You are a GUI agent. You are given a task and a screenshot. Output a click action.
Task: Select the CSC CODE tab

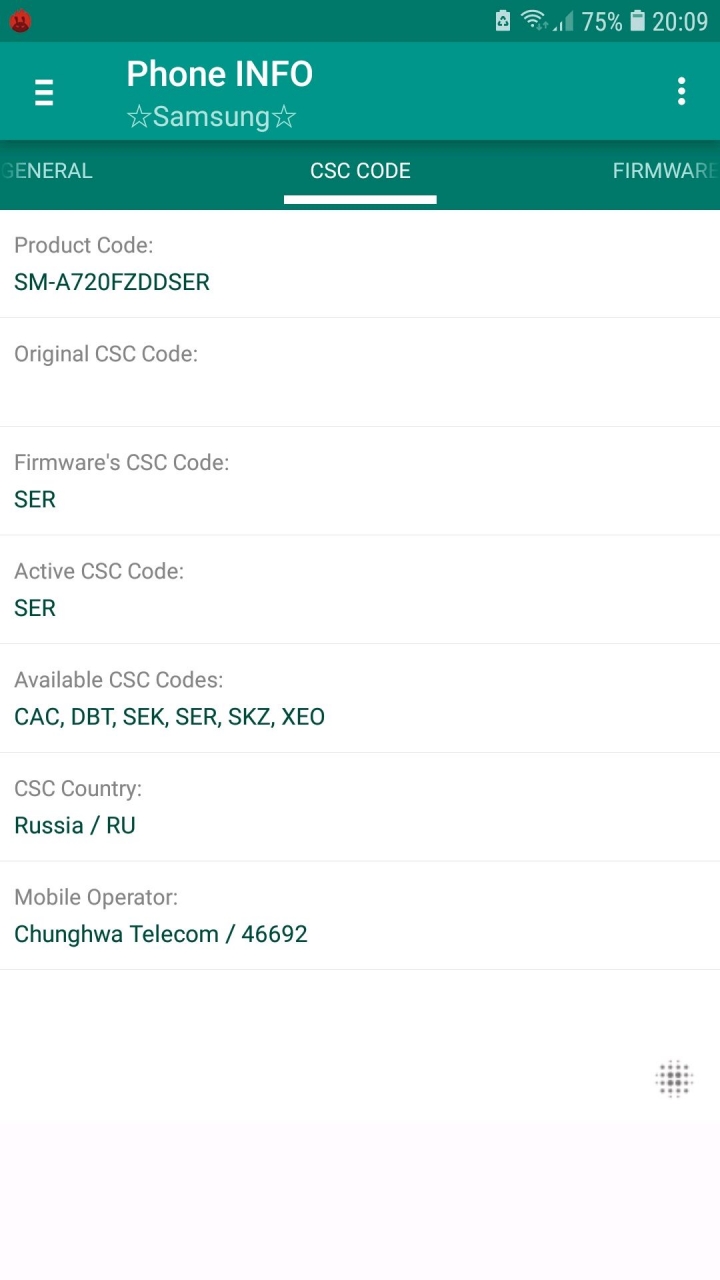point(360,171)
